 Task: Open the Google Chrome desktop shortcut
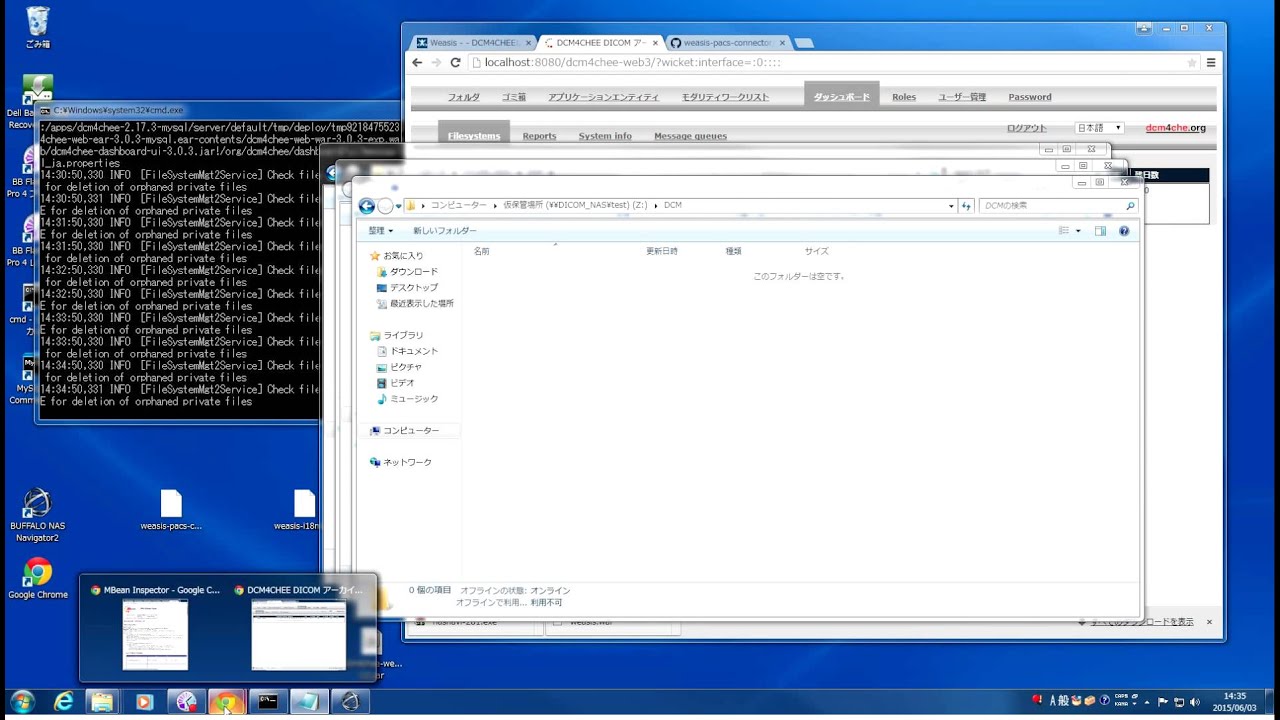[x=37, y=579]
